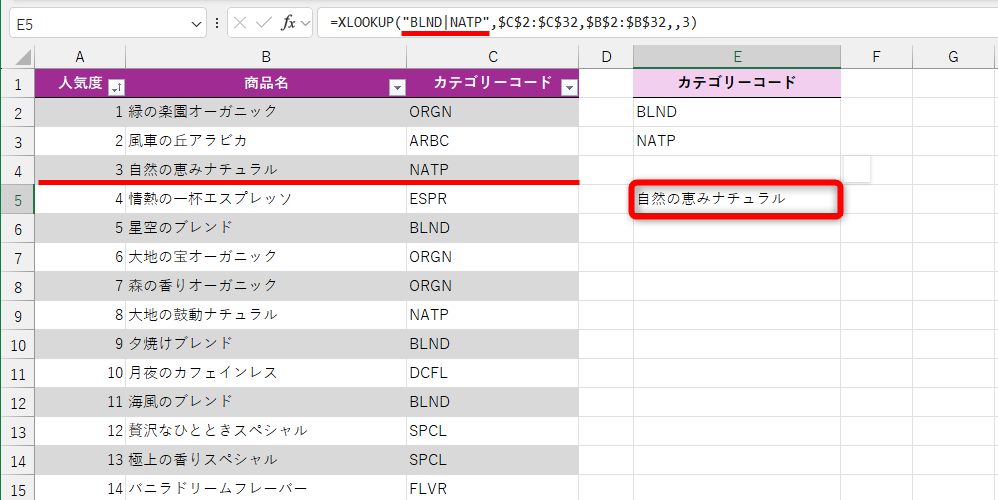The height and width of the screenshot is (500, 998).
Task: Select row 5 header
Action: pos(17,200)
